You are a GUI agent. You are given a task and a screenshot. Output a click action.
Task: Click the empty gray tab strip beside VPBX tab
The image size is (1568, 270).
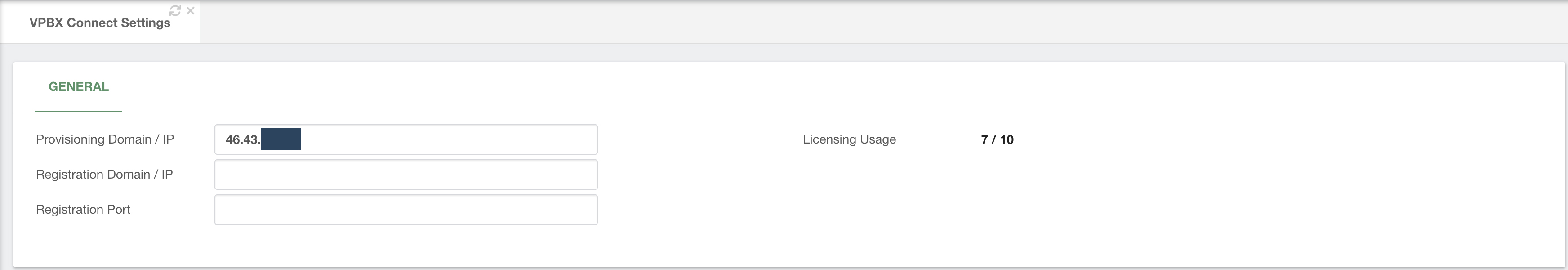click(882, 22)
